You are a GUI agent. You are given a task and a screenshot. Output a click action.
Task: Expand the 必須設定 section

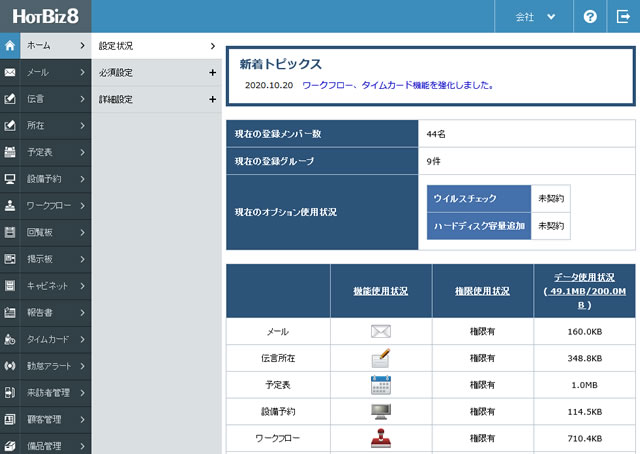click(155, 73)
